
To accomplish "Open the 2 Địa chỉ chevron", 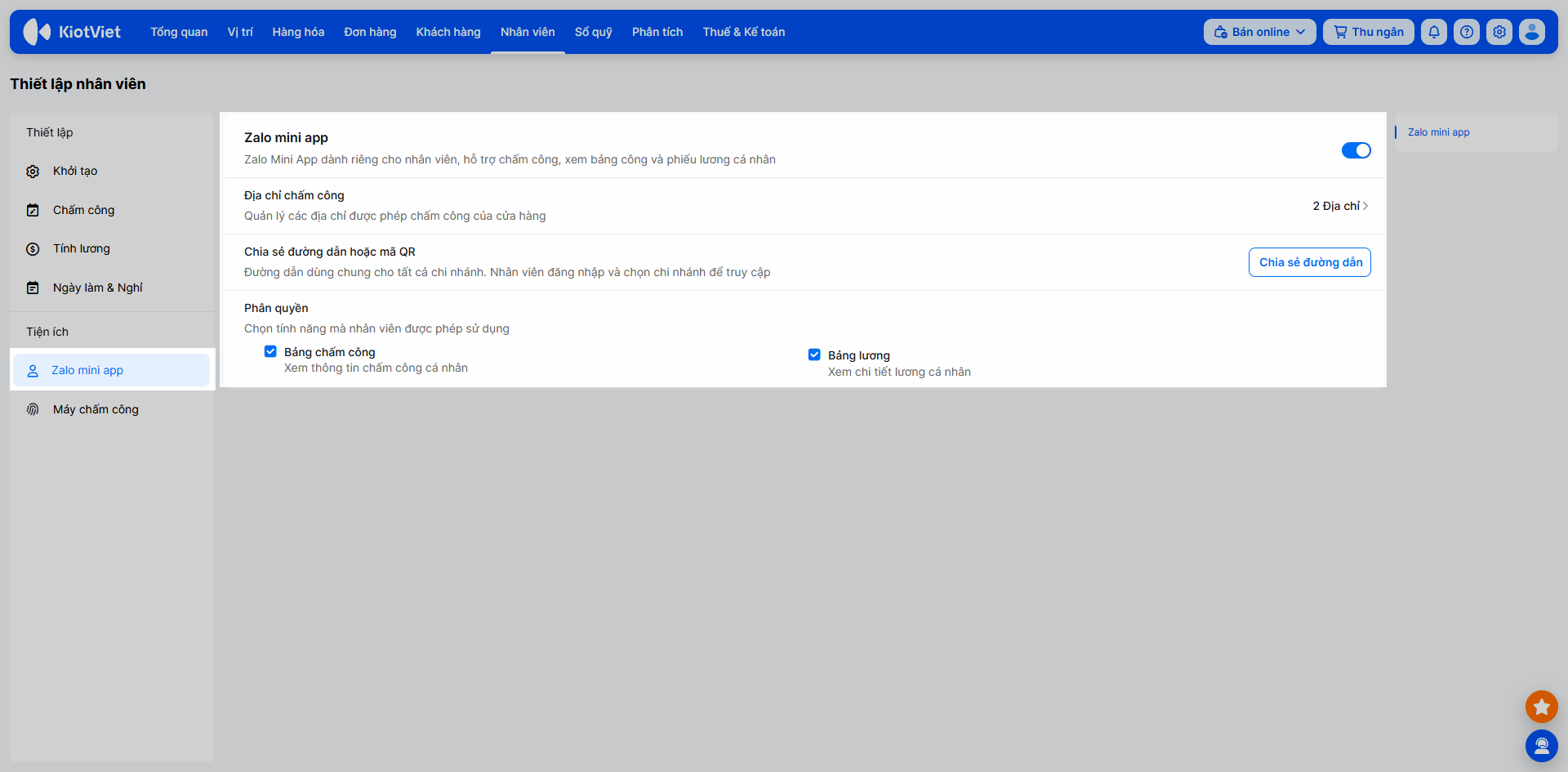I will point(1365,206).
